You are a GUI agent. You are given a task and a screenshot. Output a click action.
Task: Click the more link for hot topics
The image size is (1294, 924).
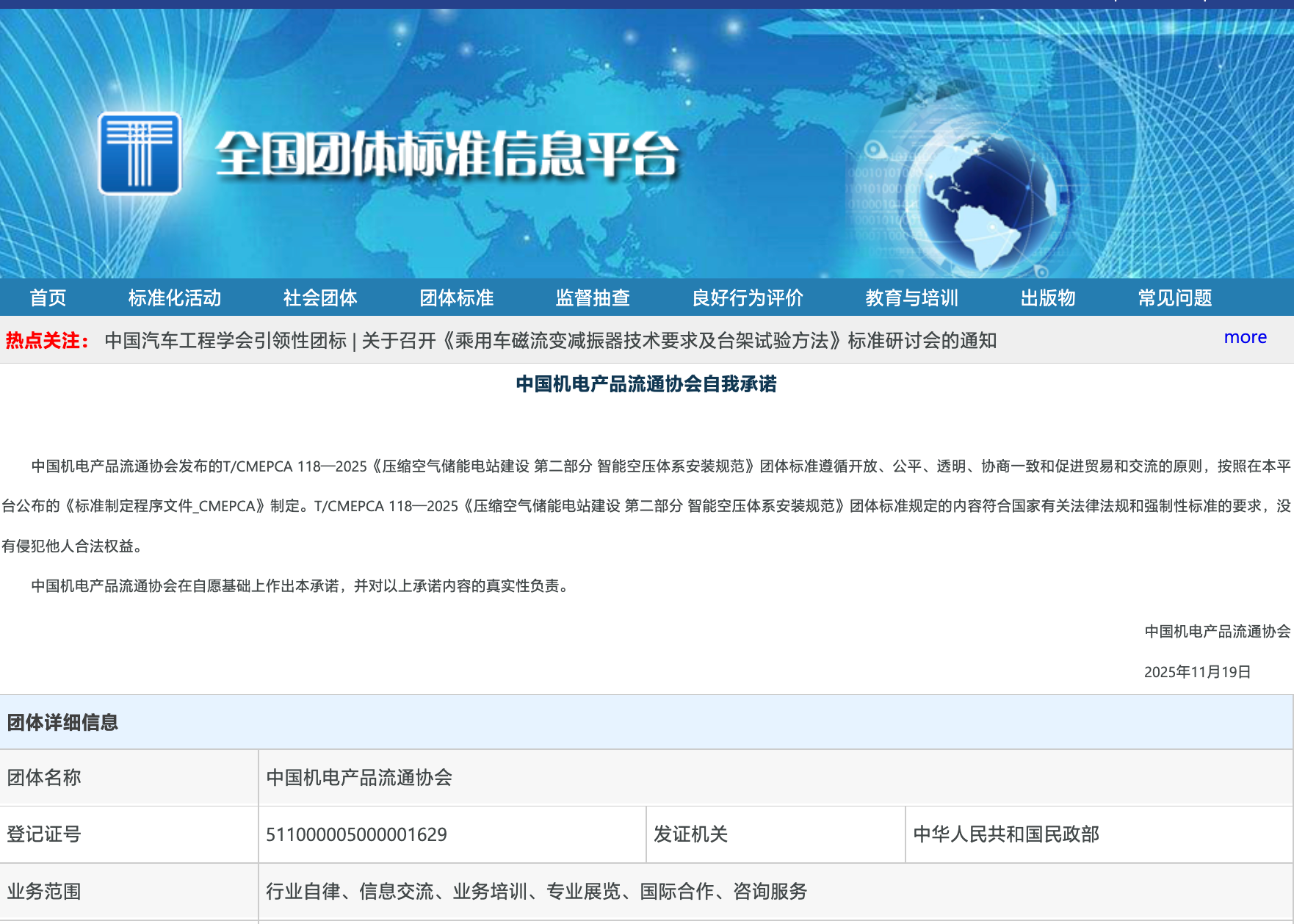(1245, 337)
